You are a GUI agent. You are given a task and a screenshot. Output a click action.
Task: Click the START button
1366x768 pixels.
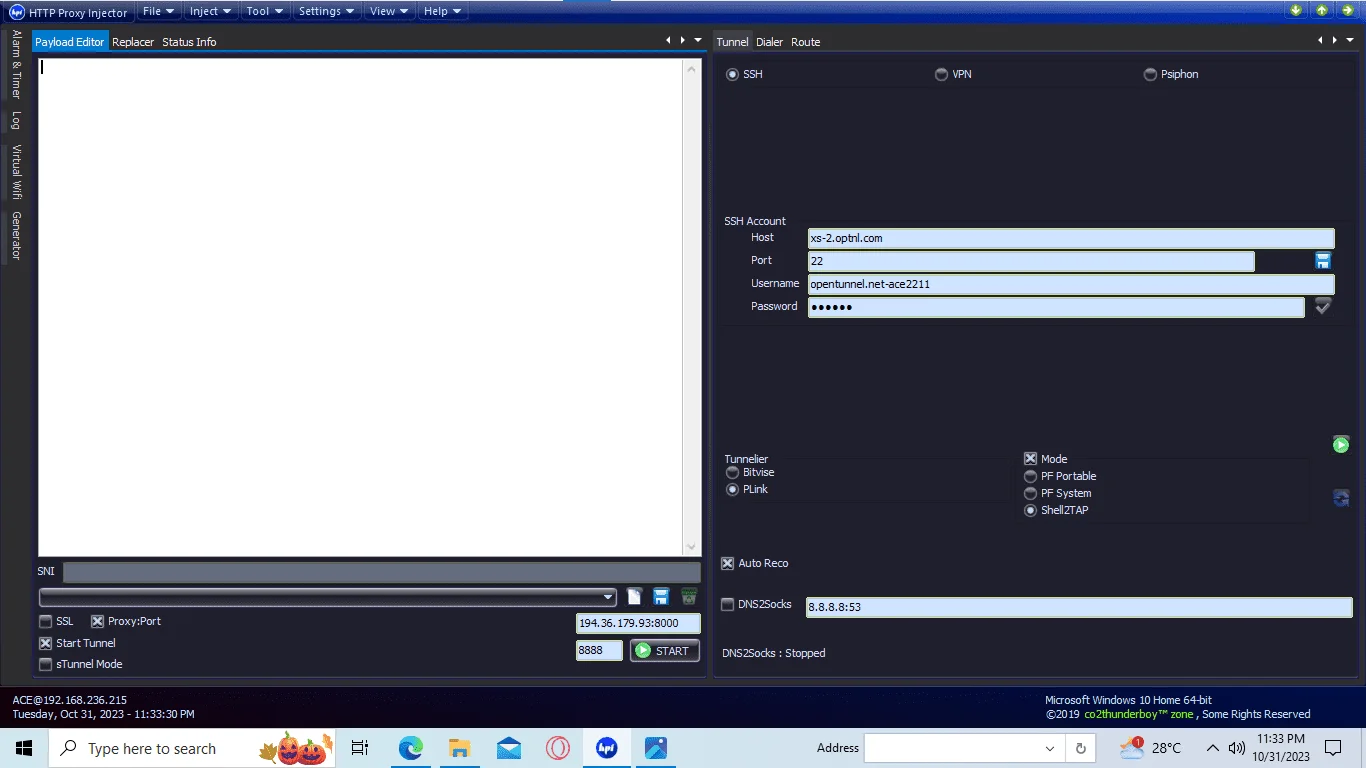click(x=664, y=651)
